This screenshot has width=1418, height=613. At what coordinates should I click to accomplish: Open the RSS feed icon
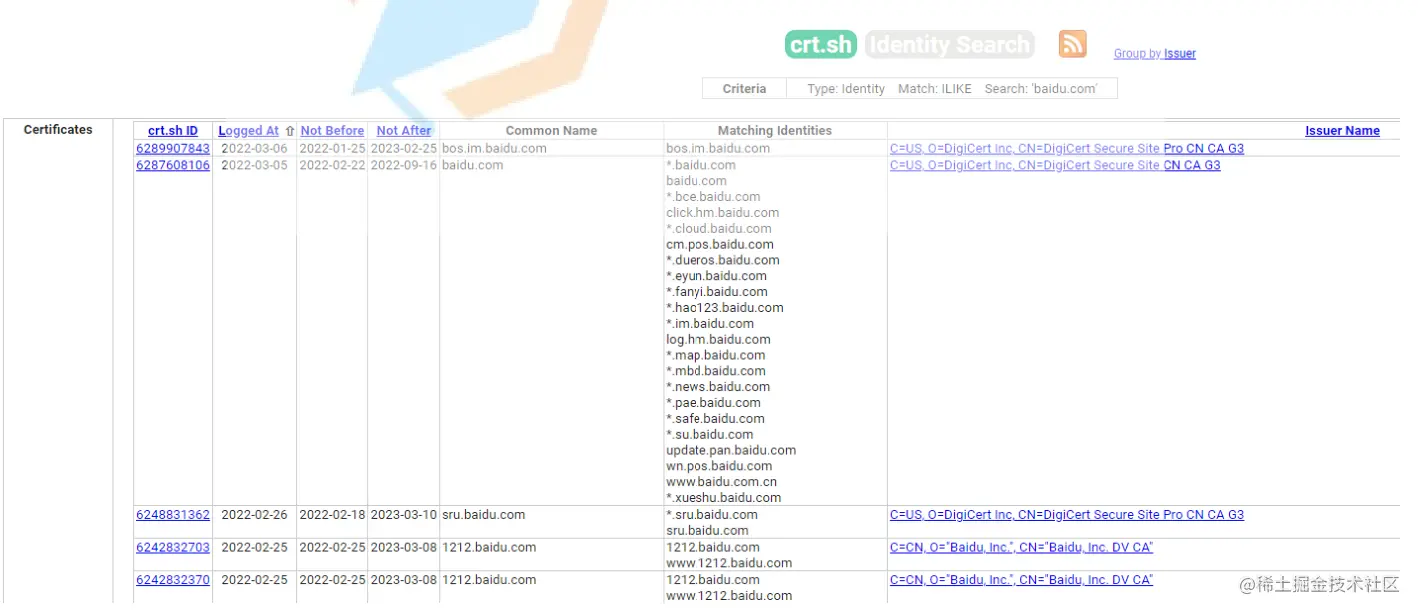[1072, 44]
